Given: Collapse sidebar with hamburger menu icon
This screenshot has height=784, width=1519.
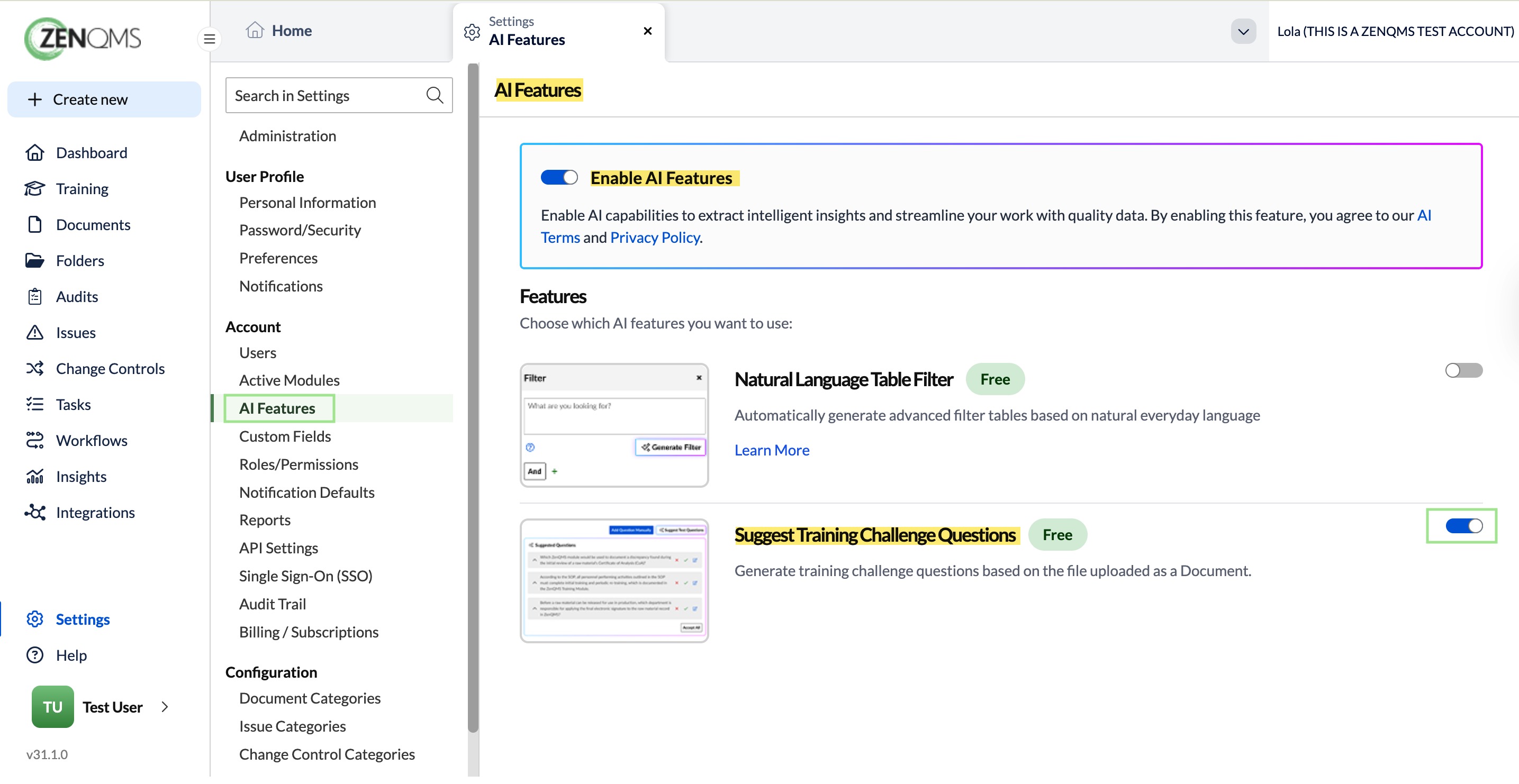Looking at the screenshot, I should [x=210, y=40].
